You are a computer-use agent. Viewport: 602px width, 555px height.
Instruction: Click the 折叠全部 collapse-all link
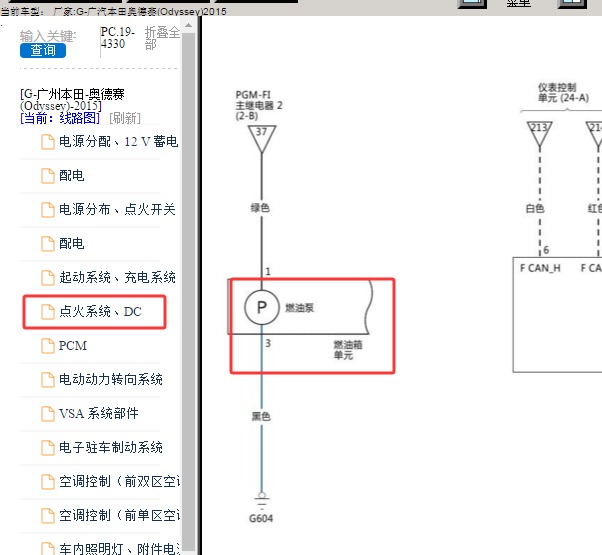point(162,38)
